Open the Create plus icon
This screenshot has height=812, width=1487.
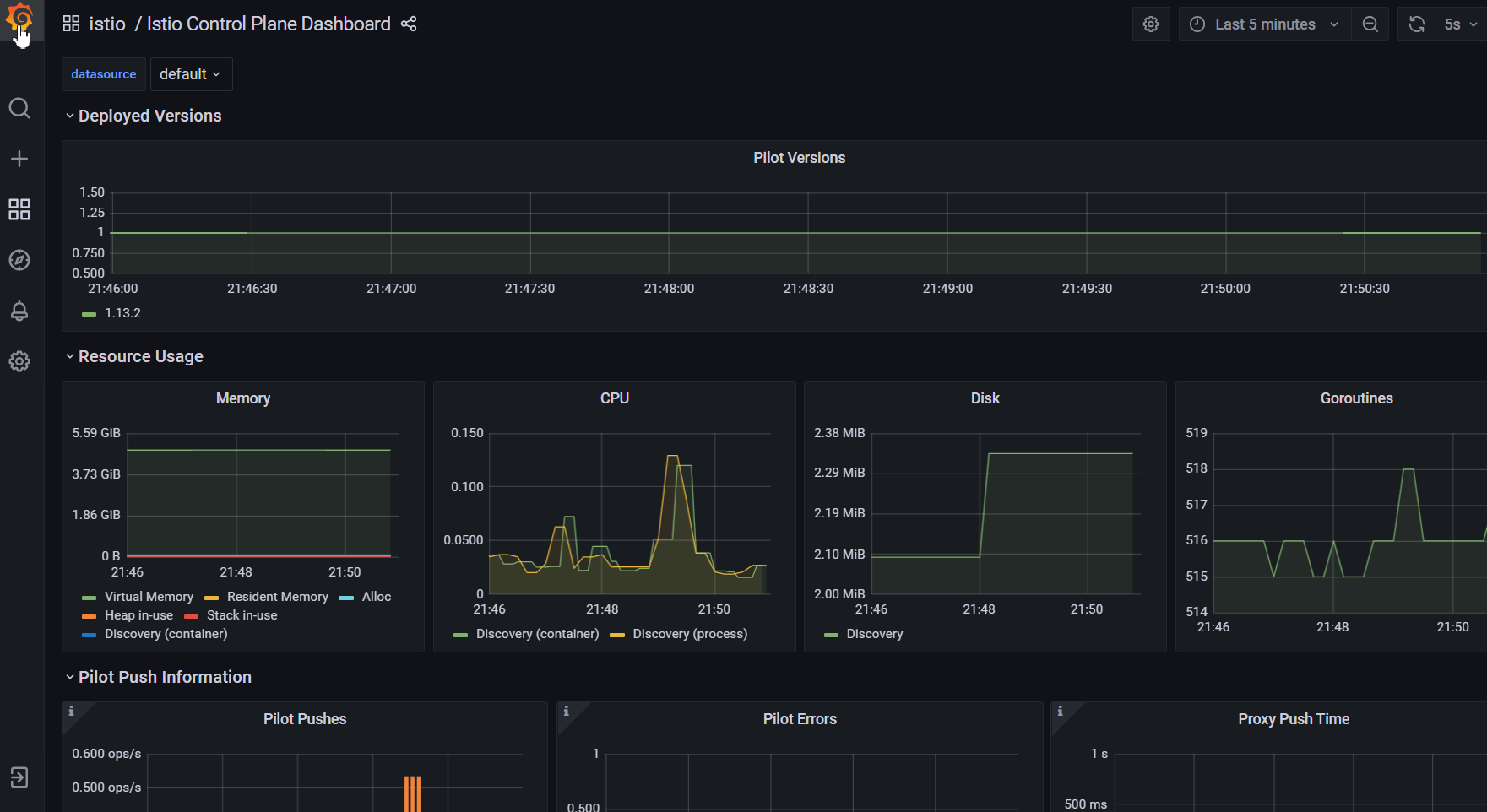19,159
